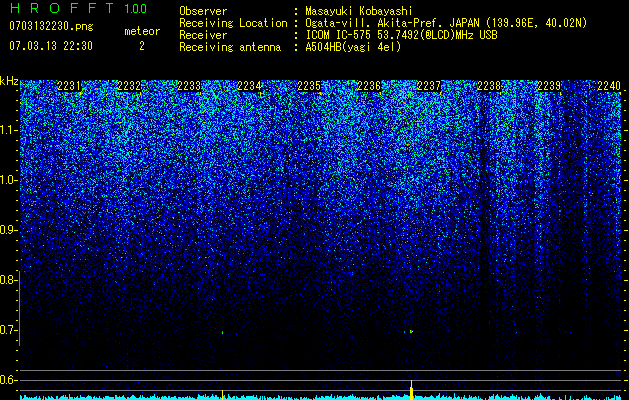Click the meteor echo dot near 2237
The height and width of the screenshot is (400, 629).
coord(411,331)
